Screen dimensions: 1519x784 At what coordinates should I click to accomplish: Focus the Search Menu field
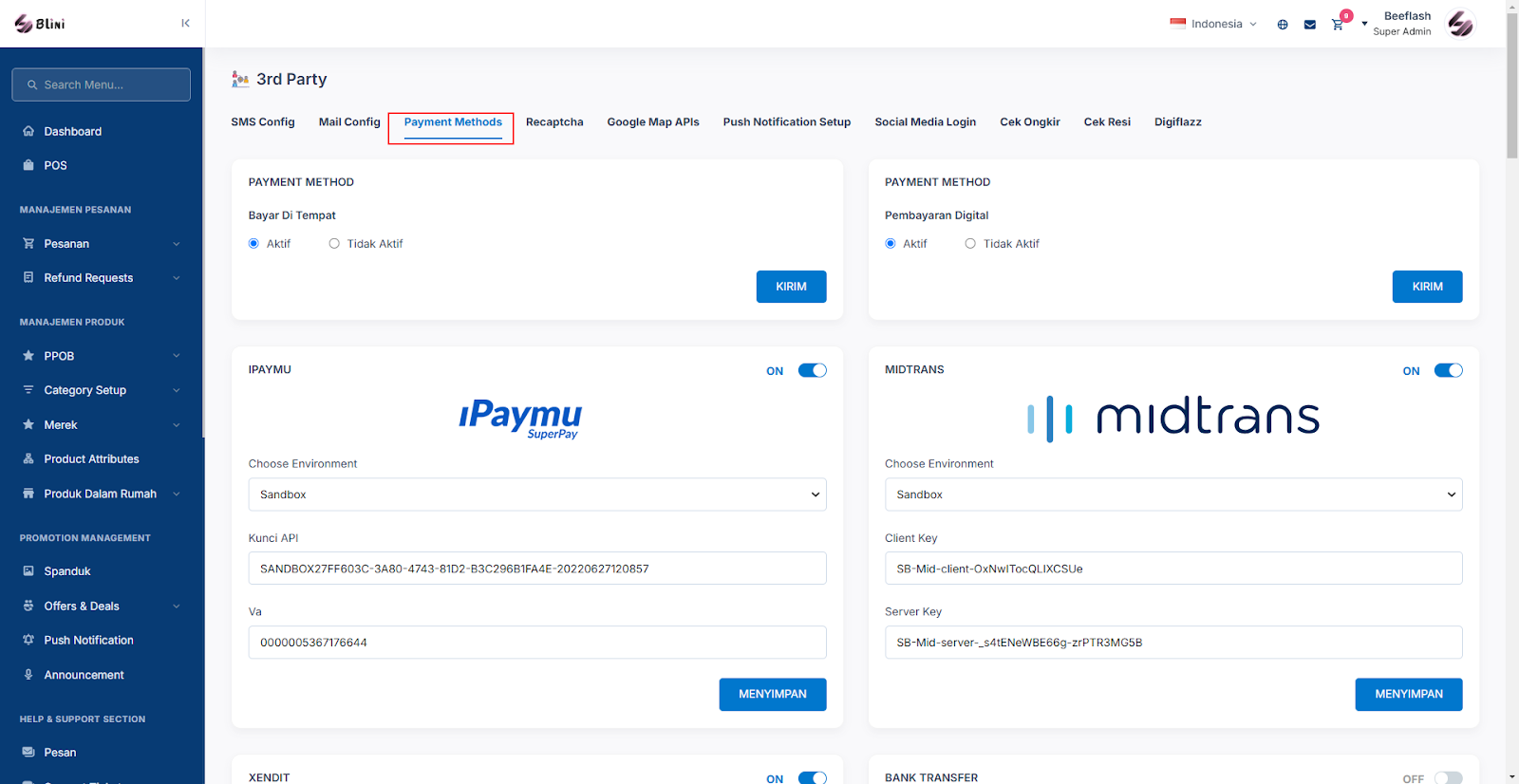pyautogui.click(x=102, y=84)
